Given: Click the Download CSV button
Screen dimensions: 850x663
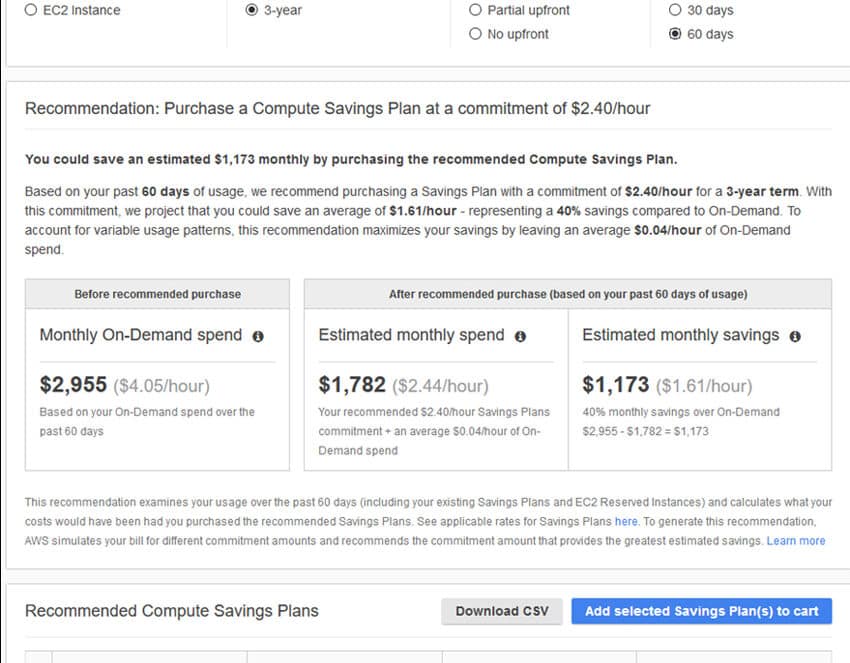Looking at the screenshot, I should coord(502,611).
